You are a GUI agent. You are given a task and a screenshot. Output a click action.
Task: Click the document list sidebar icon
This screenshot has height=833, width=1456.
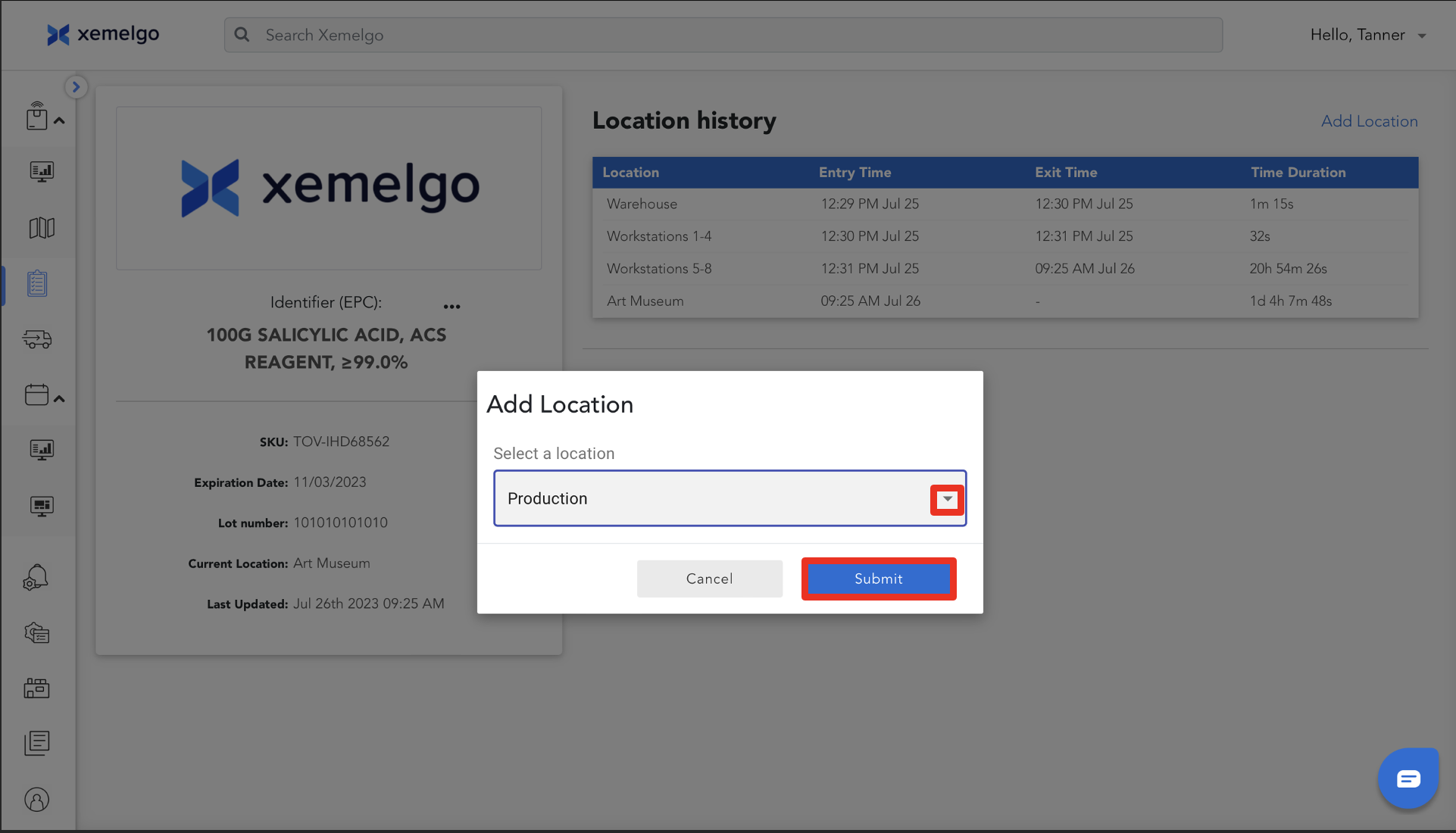pos(36,743)
